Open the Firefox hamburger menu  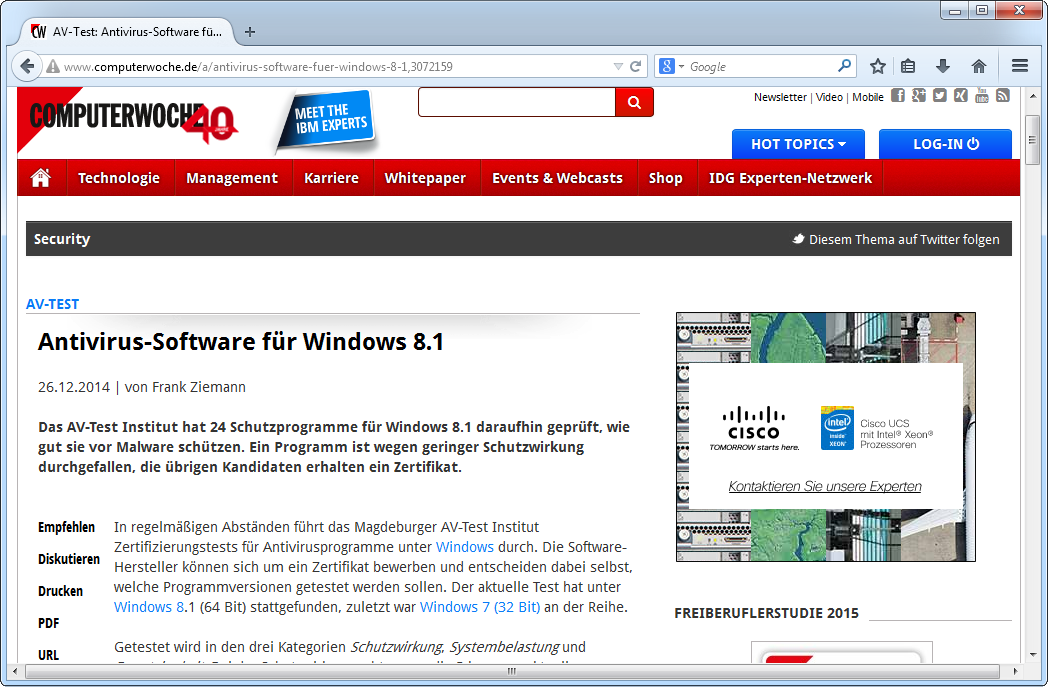[1020, 66]
